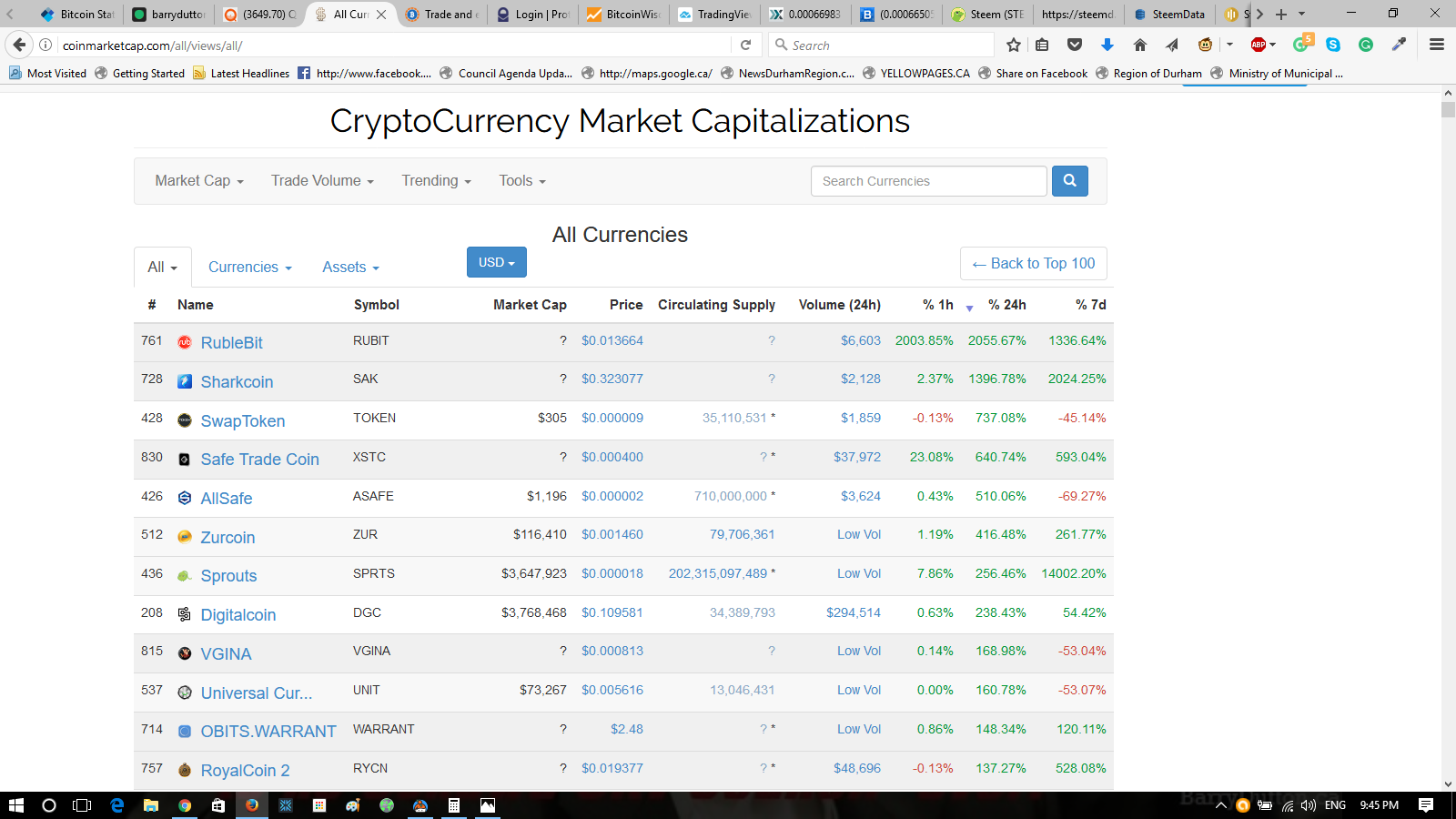This screenshot has width=1456, height=819.
Task: Switch to the TradingView browser tab
Action: 714,14
